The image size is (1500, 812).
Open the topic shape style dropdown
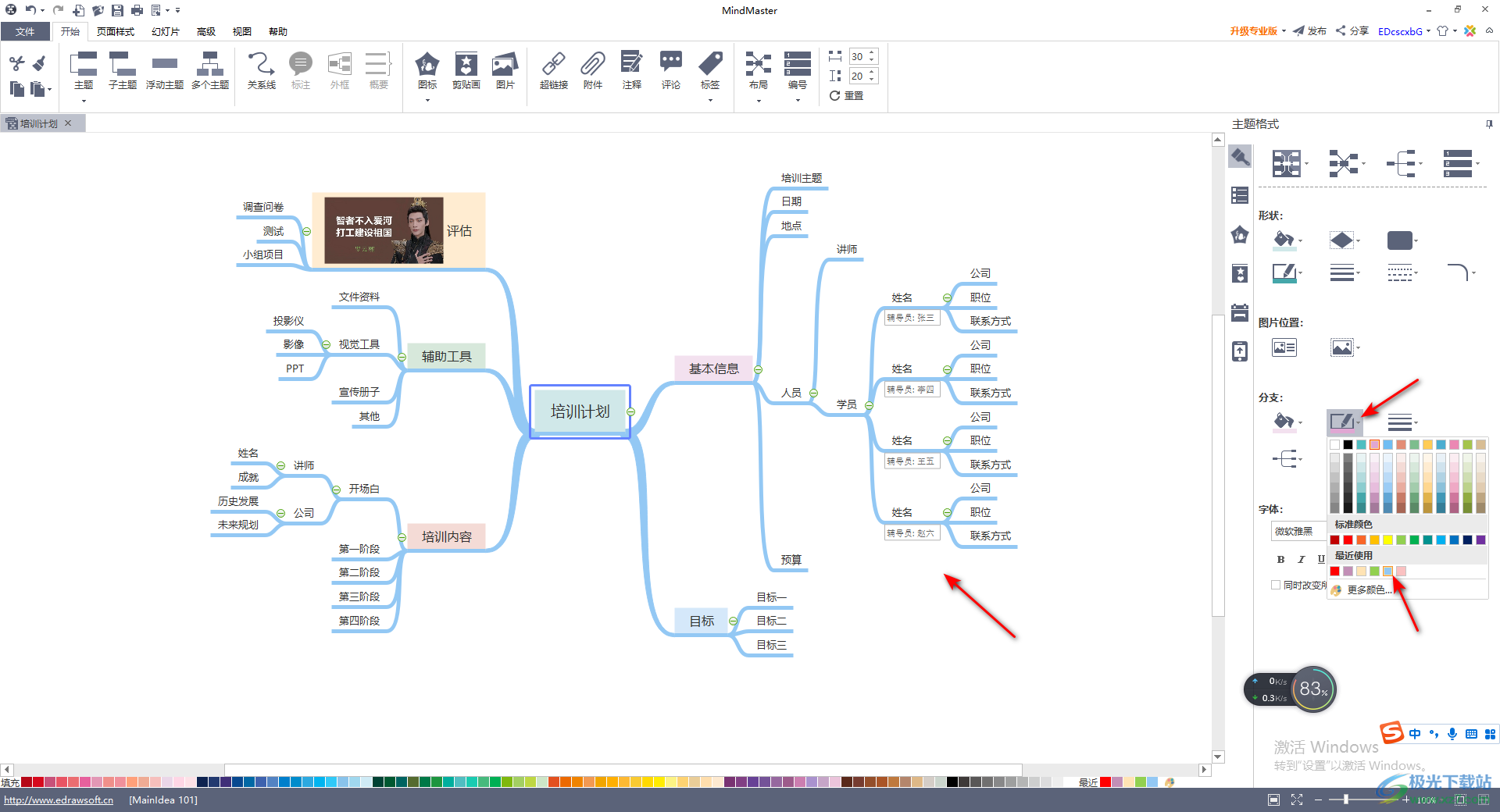pos(1402,240)
